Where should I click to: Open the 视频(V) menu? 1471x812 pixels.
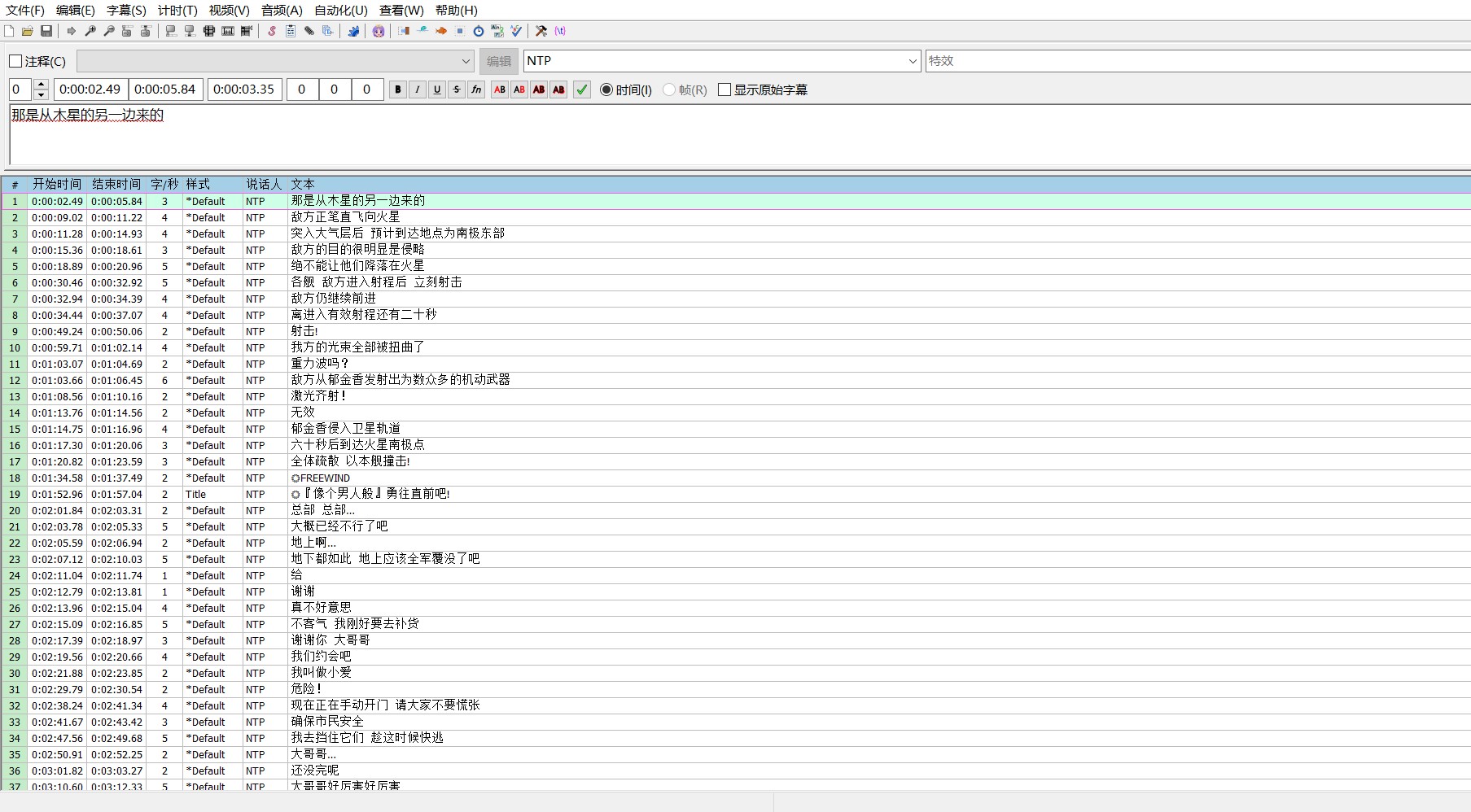(x=229, y=11)
